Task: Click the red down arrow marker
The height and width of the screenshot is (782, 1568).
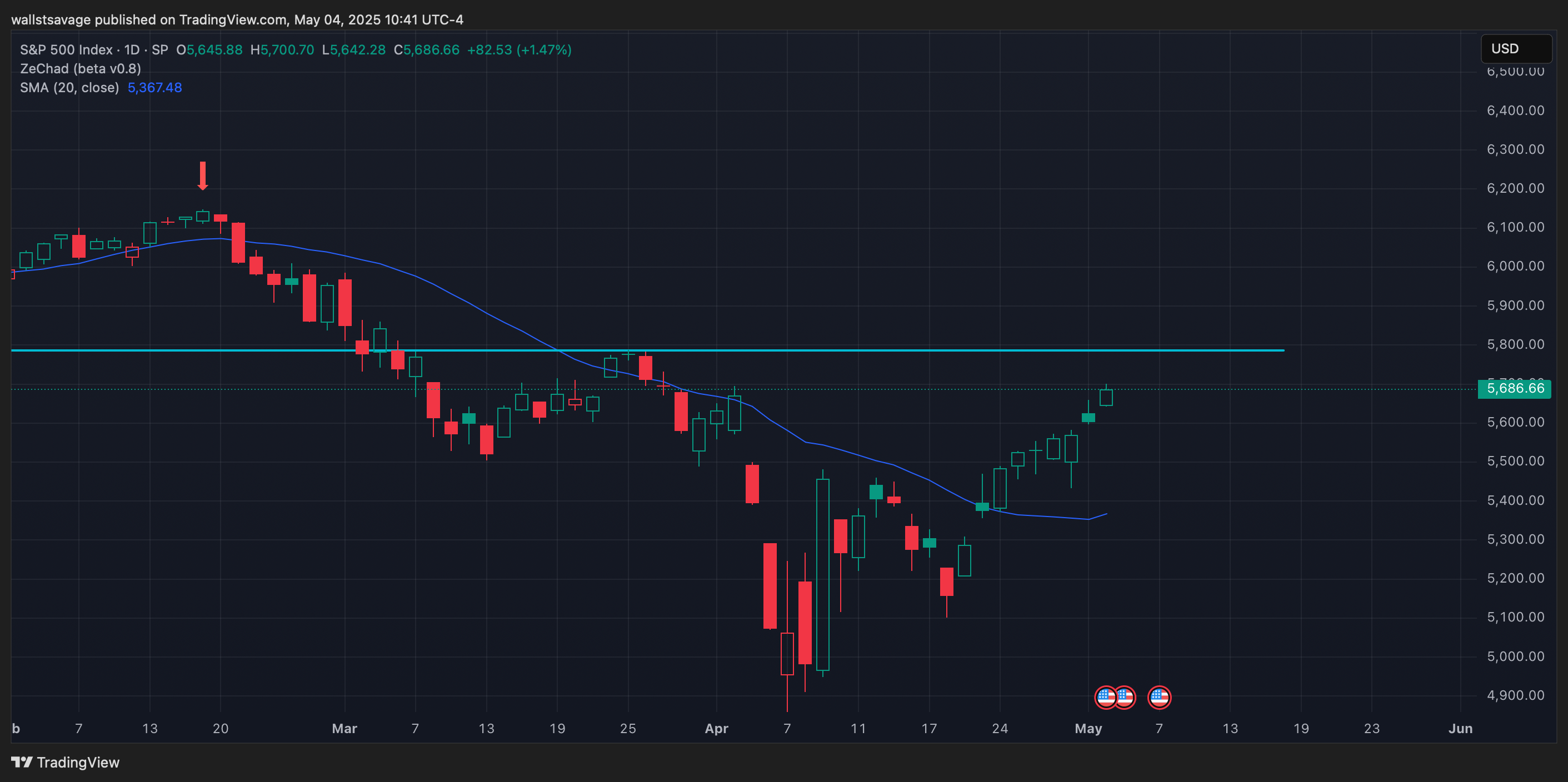Action: point(203,176)
